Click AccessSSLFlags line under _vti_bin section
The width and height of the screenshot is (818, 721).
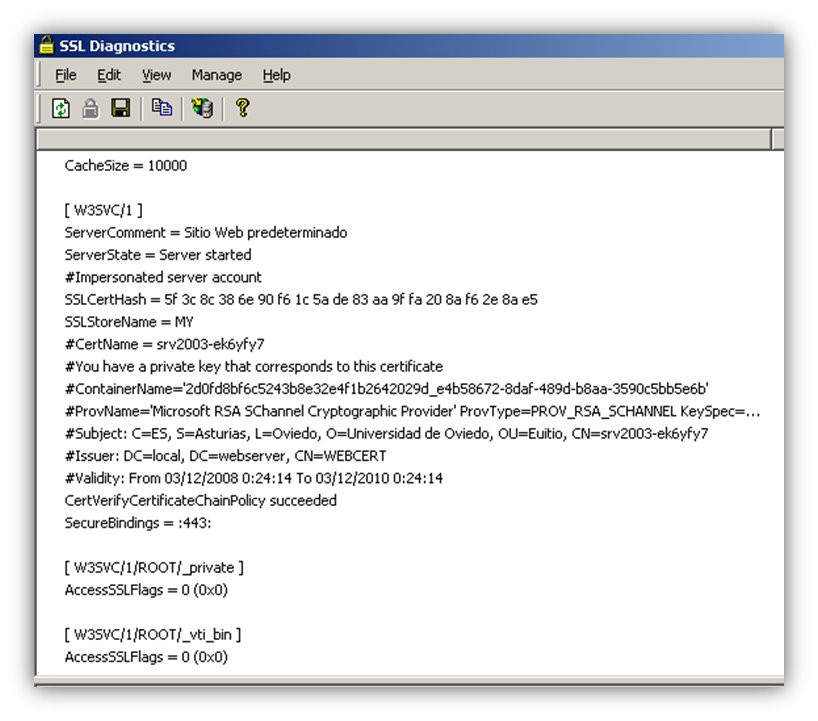click(x=146, y=657)
